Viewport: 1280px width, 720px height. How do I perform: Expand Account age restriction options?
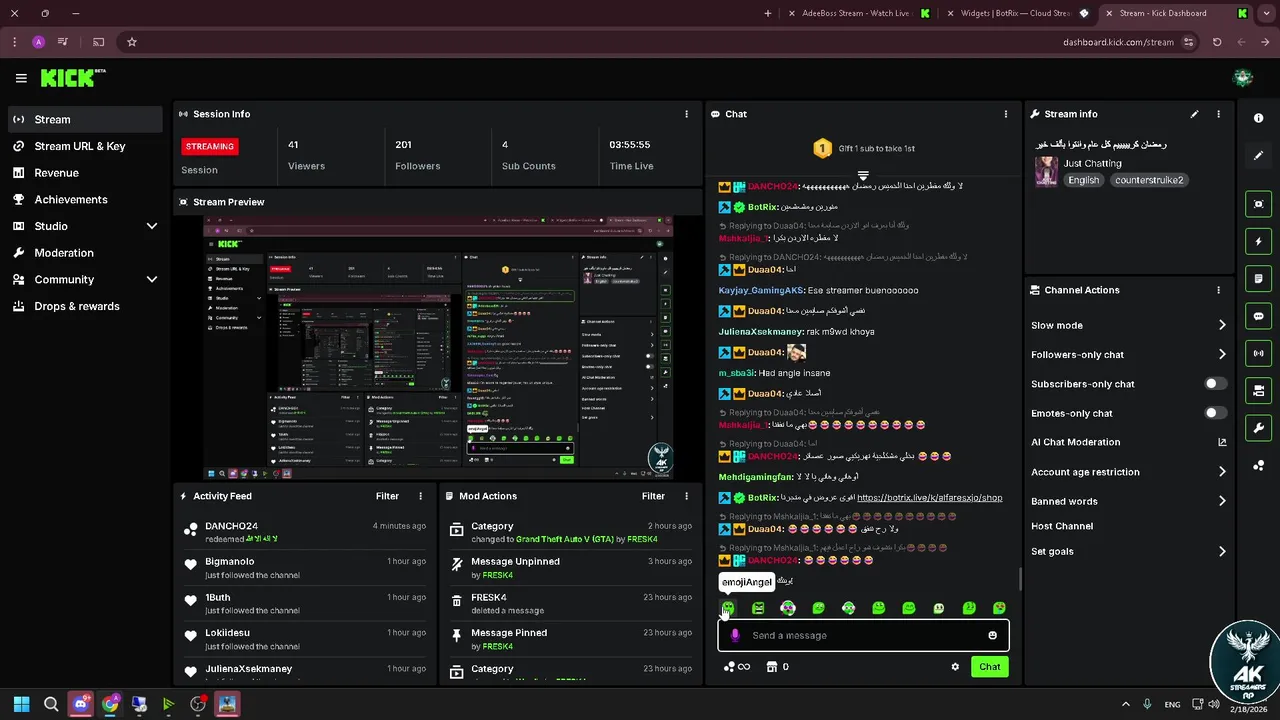click(x=1222, y=472)
